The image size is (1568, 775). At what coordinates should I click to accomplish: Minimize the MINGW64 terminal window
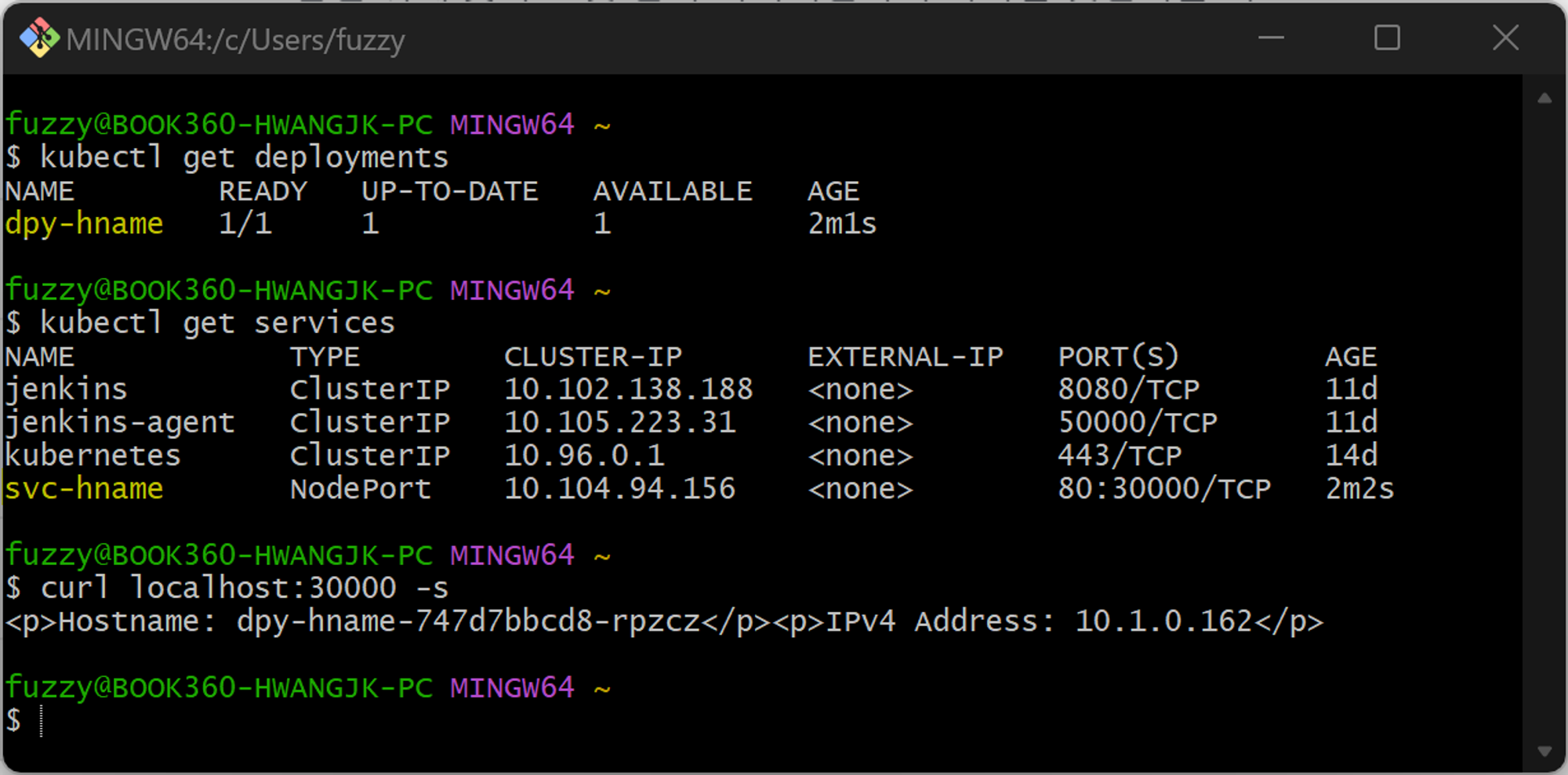click(x=1271, y=38)
